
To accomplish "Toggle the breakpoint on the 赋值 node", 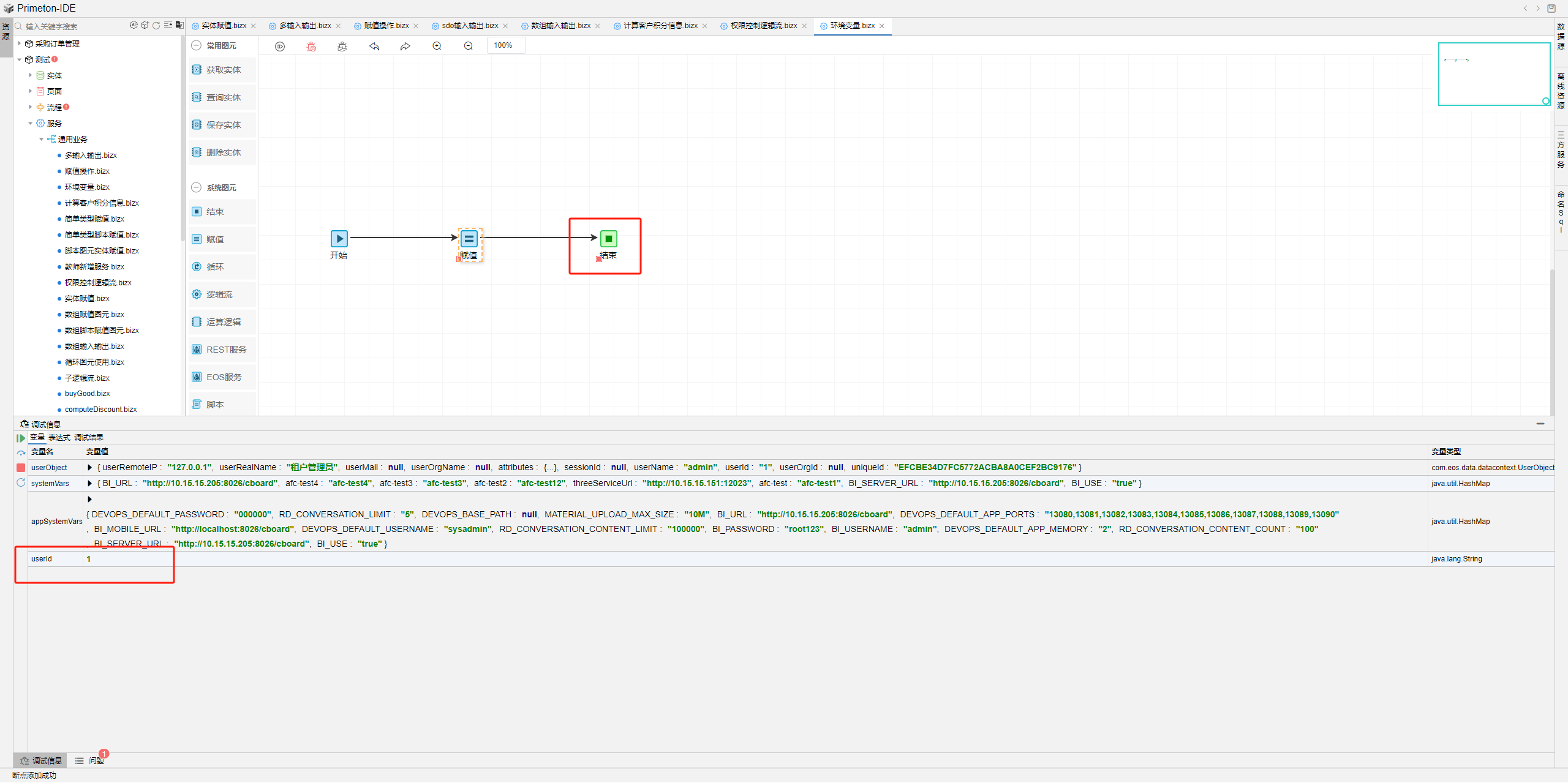I will pos(459,259).
